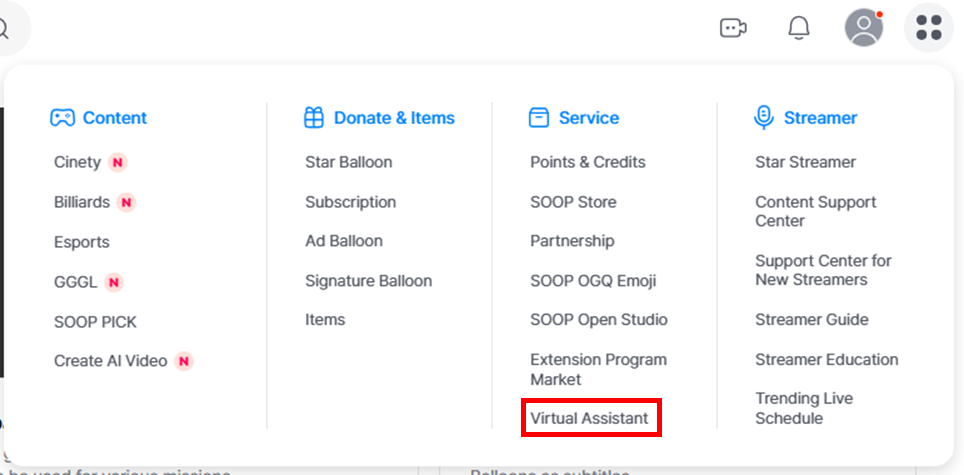Click the broadcast camera icon

[733, 28]
